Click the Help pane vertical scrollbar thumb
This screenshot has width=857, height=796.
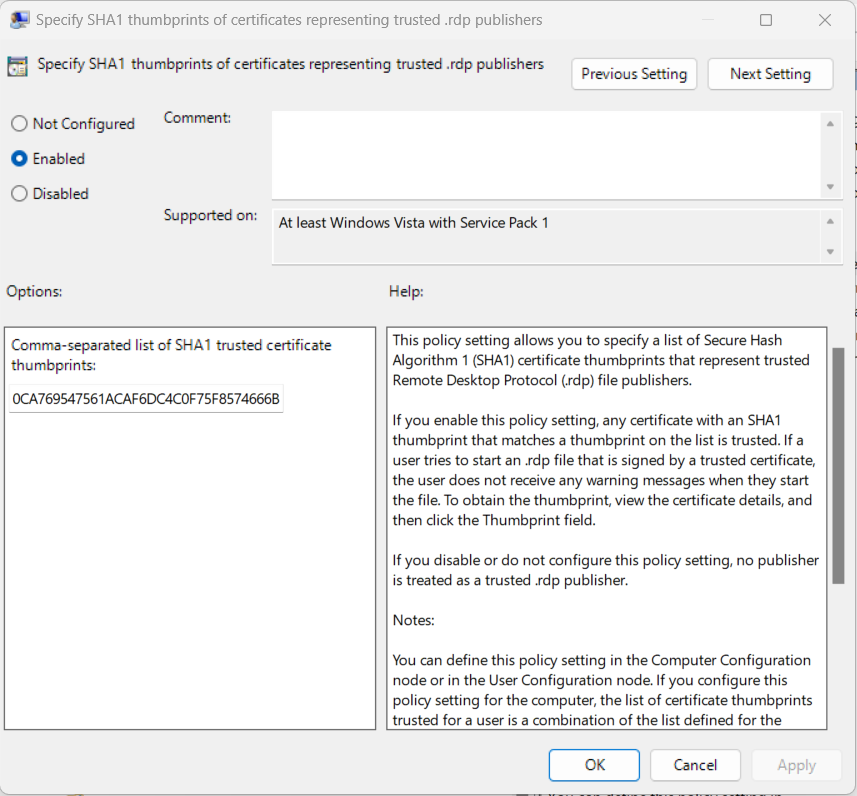pos(837,465)
